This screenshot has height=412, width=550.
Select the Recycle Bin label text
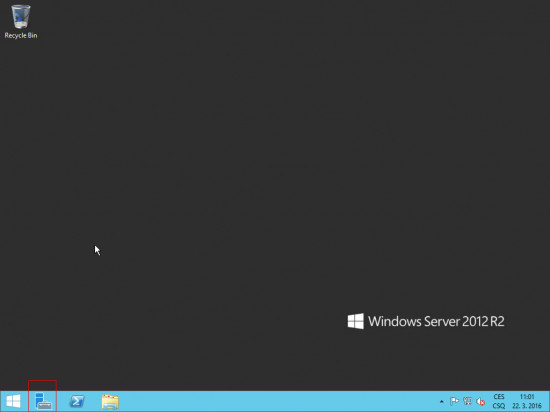coord(21,35)
